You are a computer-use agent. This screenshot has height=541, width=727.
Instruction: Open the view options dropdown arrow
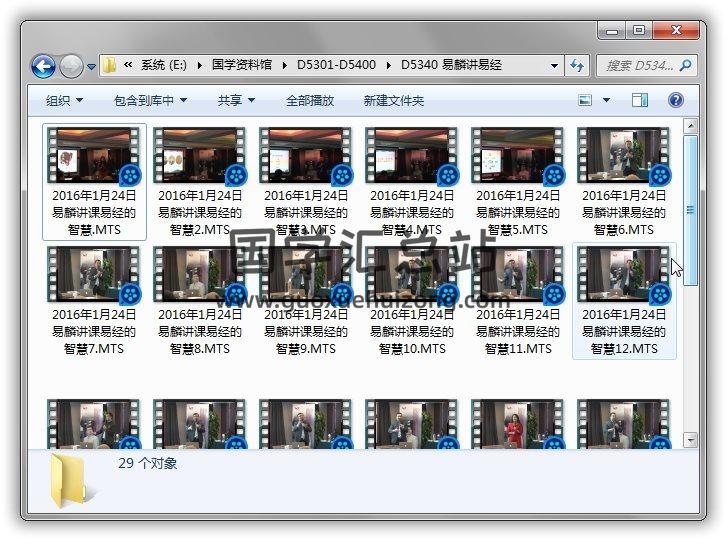tap(607, 100)
